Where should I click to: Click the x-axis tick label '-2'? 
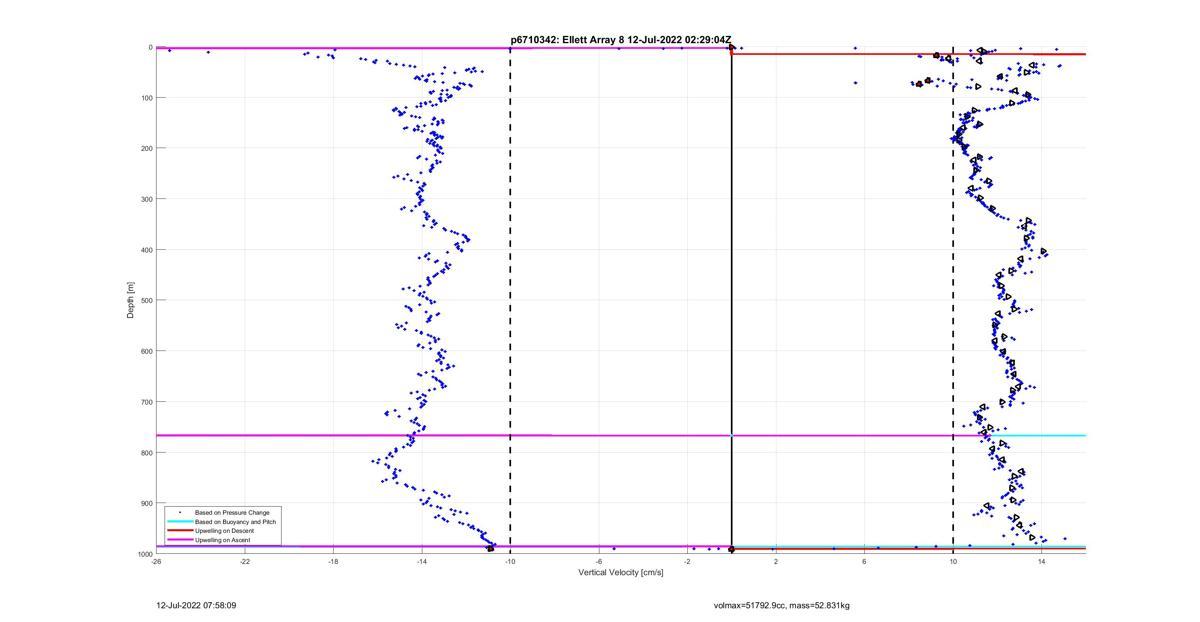[687, 562]
